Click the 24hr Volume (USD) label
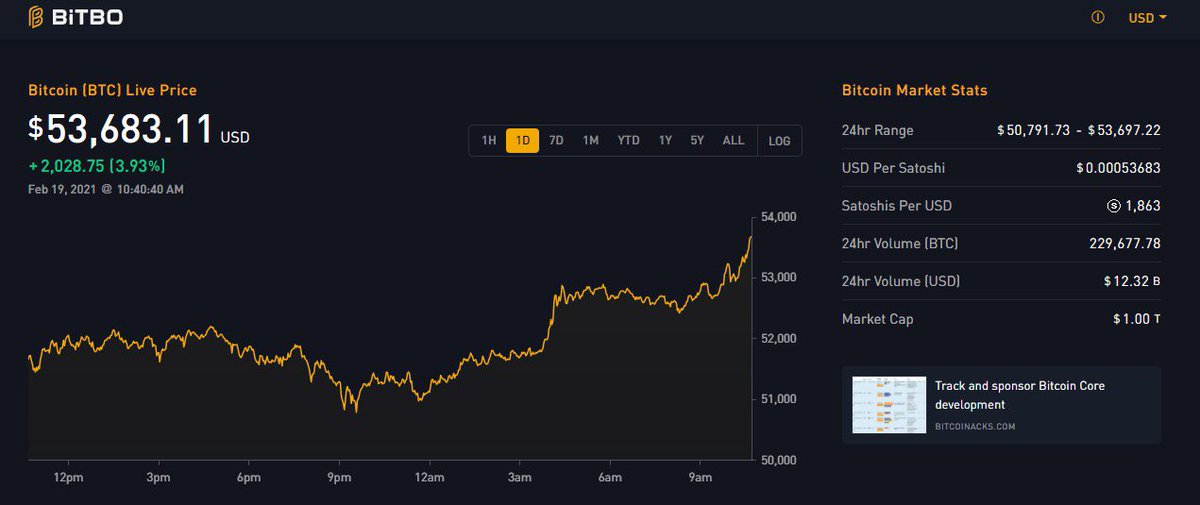1200x505 pixels. (901, 281)
